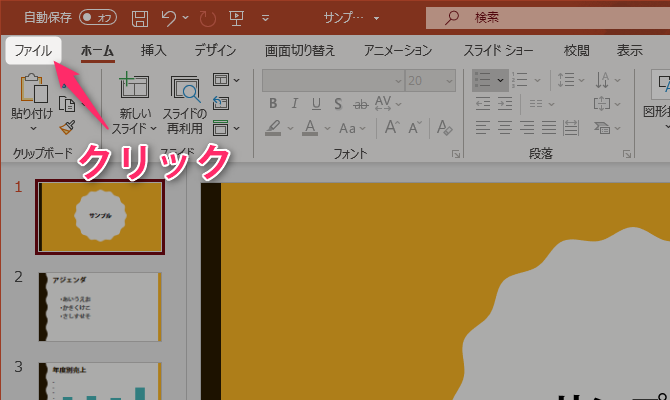Open the Line Spacing dropdown
Viewport: 670px width, 400px height.
(570, 80)
